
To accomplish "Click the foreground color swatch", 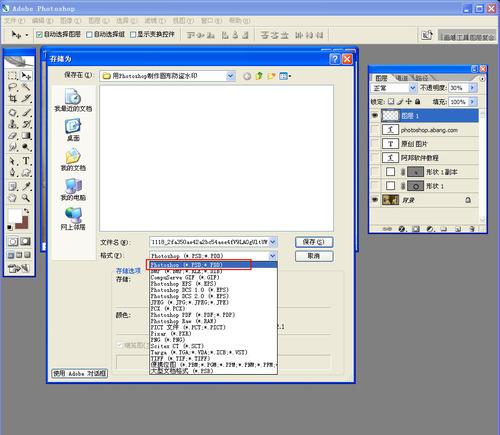I will tap(14, 216).
